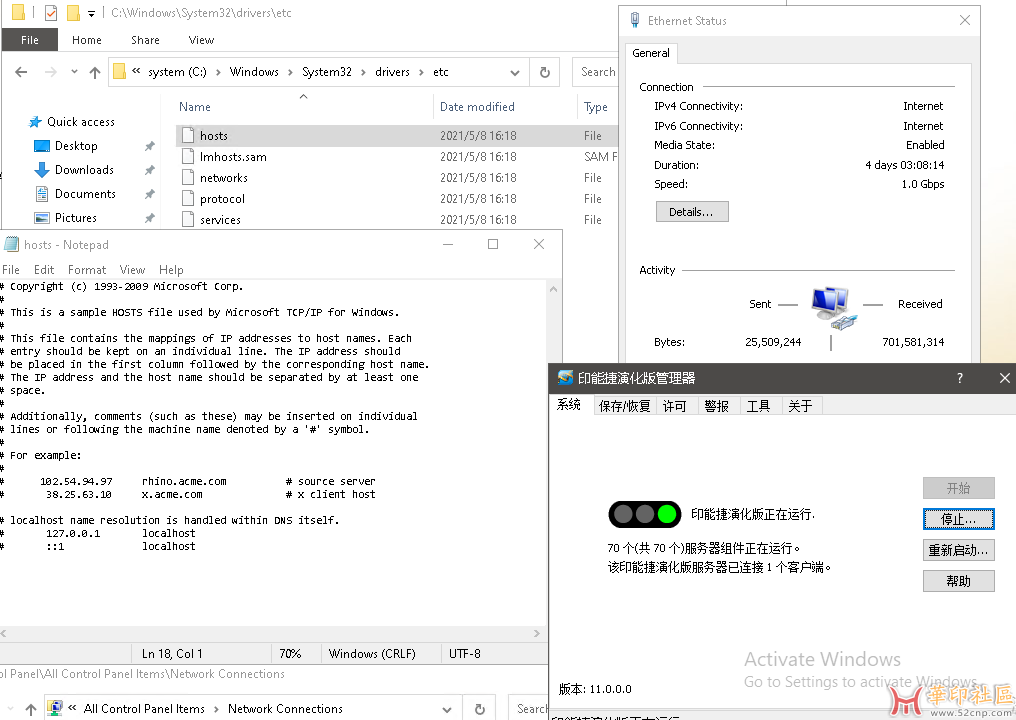This screenshot has width=1016, height=720.
Task: Click the pin icon next to Desktop
Action: pyautogui.click(x=150, y=146)
